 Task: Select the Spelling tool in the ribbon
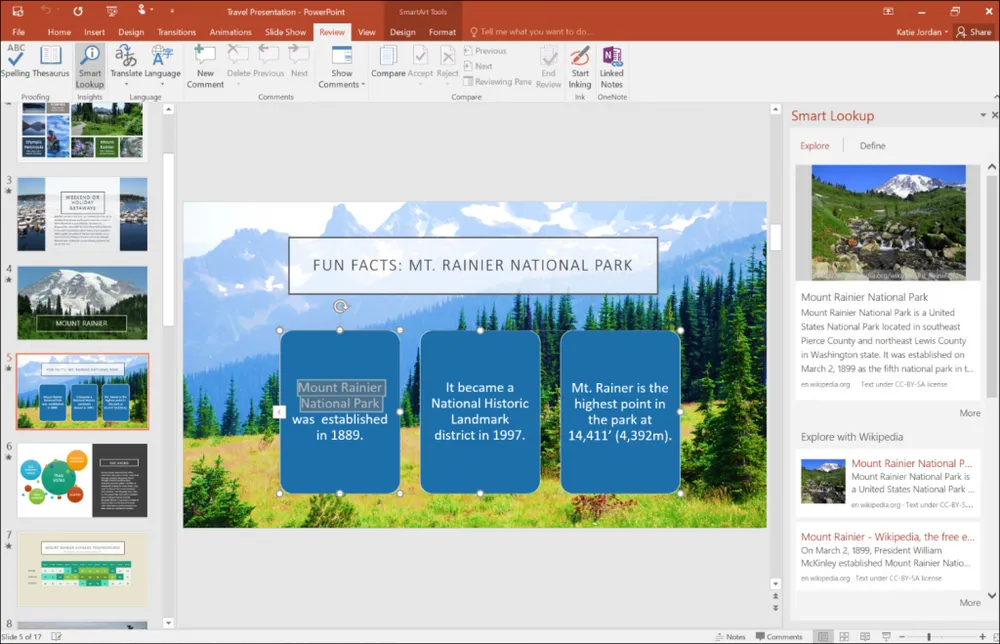[14, 63]
